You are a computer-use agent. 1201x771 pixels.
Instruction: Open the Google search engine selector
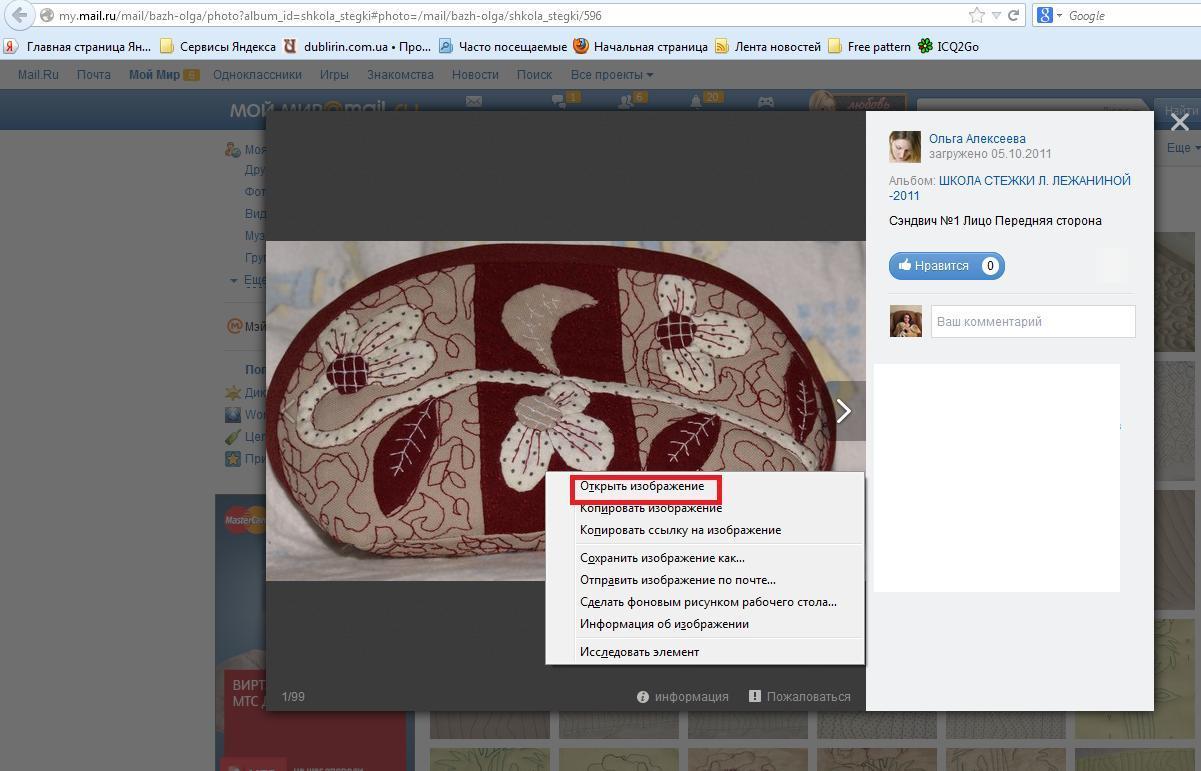(x=1049, y=15)
